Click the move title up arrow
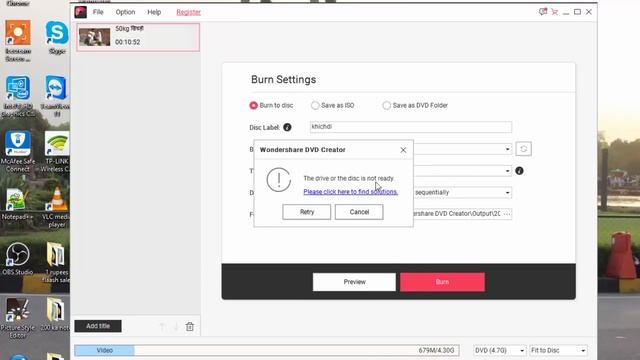The width and height of the screenshot is (640, 360). tap(162, 327)
